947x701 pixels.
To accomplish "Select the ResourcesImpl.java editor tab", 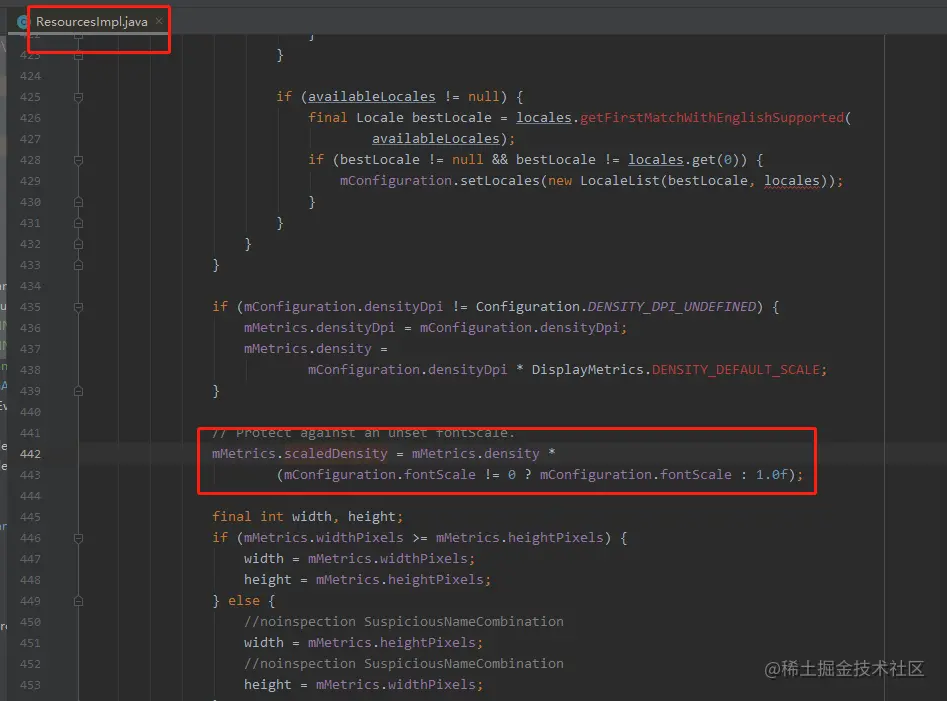I will pyautogui.click(x=91, y=22).
